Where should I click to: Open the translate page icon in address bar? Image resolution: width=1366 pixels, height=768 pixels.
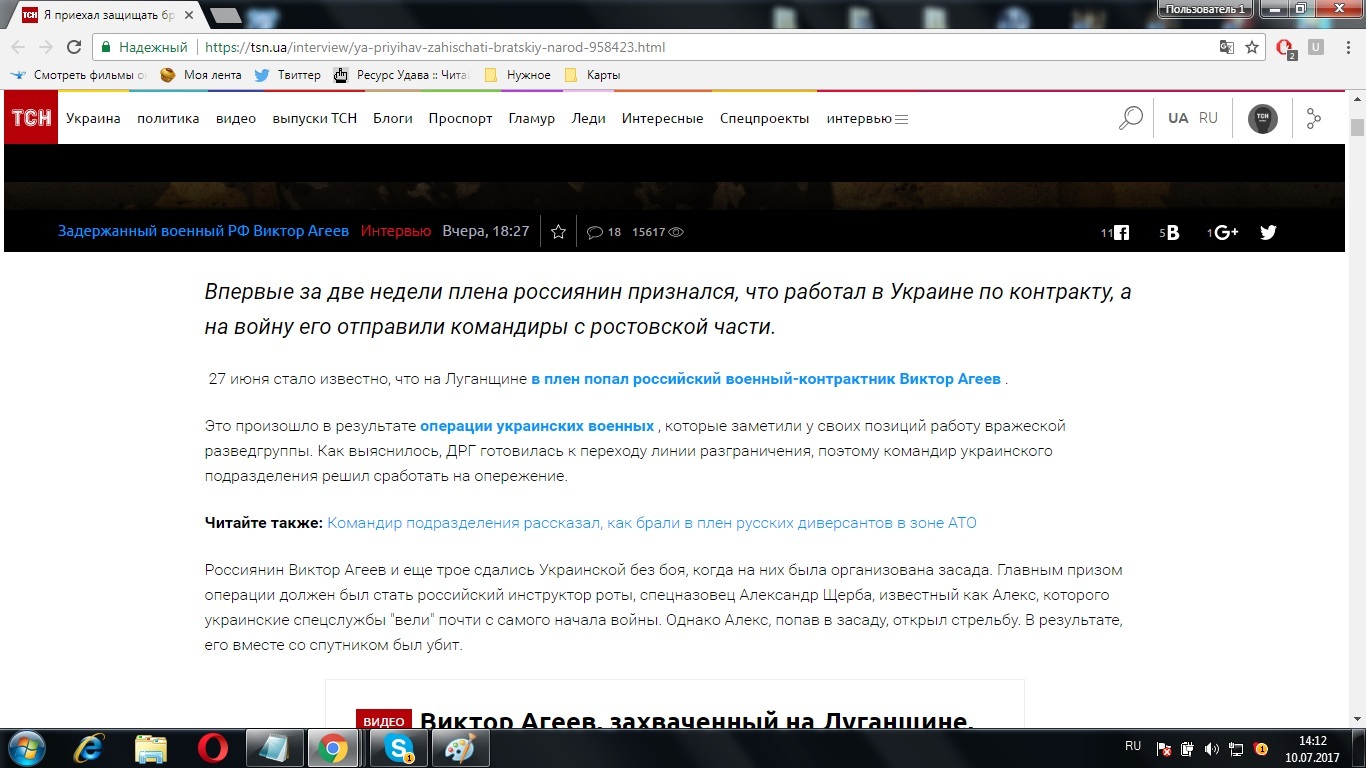coord(1226,47)
